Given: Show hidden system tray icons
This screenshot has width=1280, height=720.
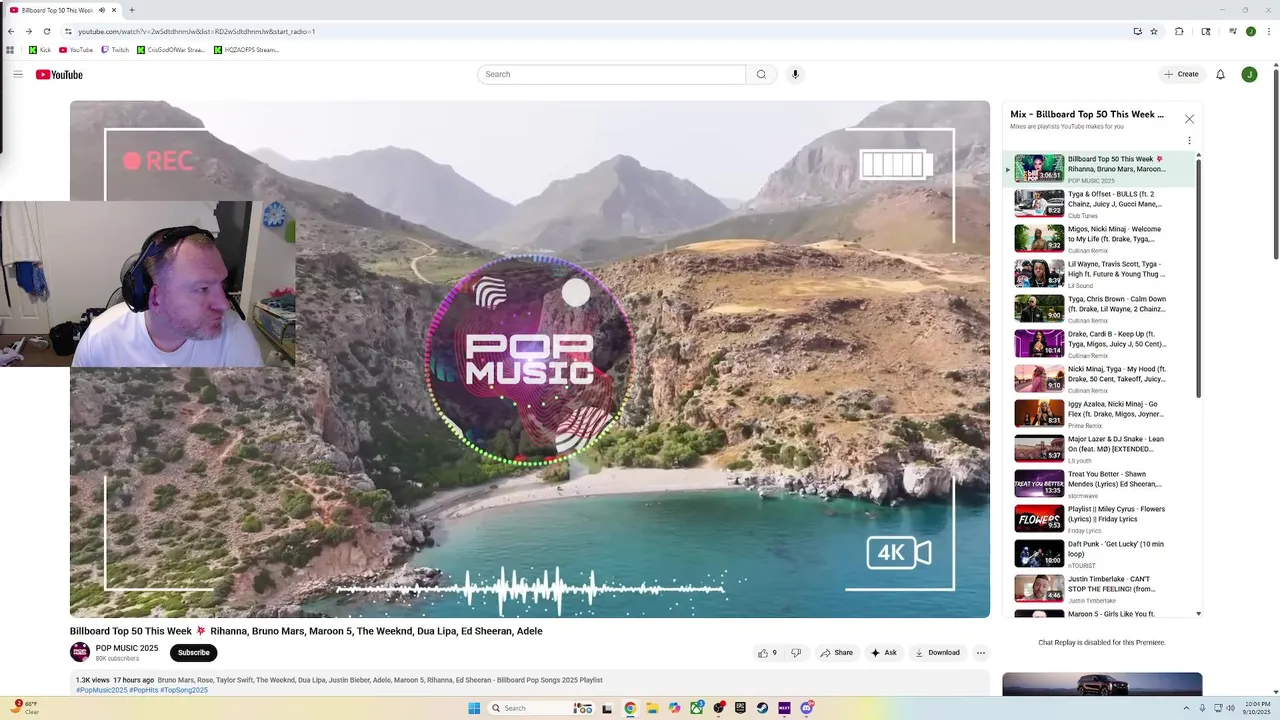Looking at the screenshot, I should point(1188,708).
